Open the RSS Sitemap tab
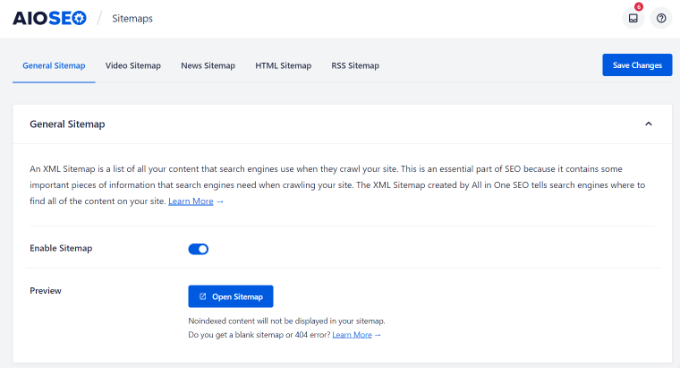Image resolution: width=680 pixels, height=368 pixels. pos(355,66)
